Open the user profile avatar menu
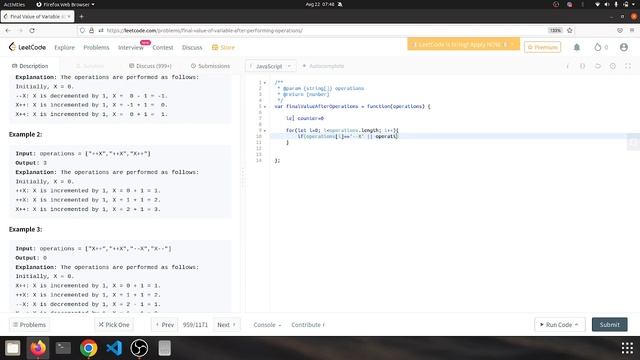Viewport: 640px width, 360px height. (x=624, y=47)
